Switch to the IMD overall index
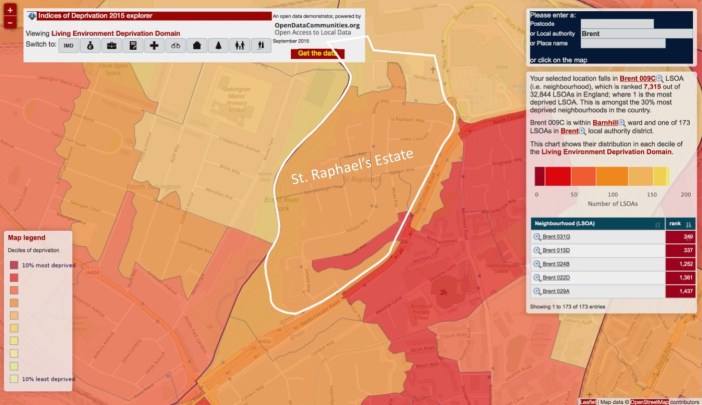This screenshot has width=702, height=405. pyautogui.click(x=69, y=46)
